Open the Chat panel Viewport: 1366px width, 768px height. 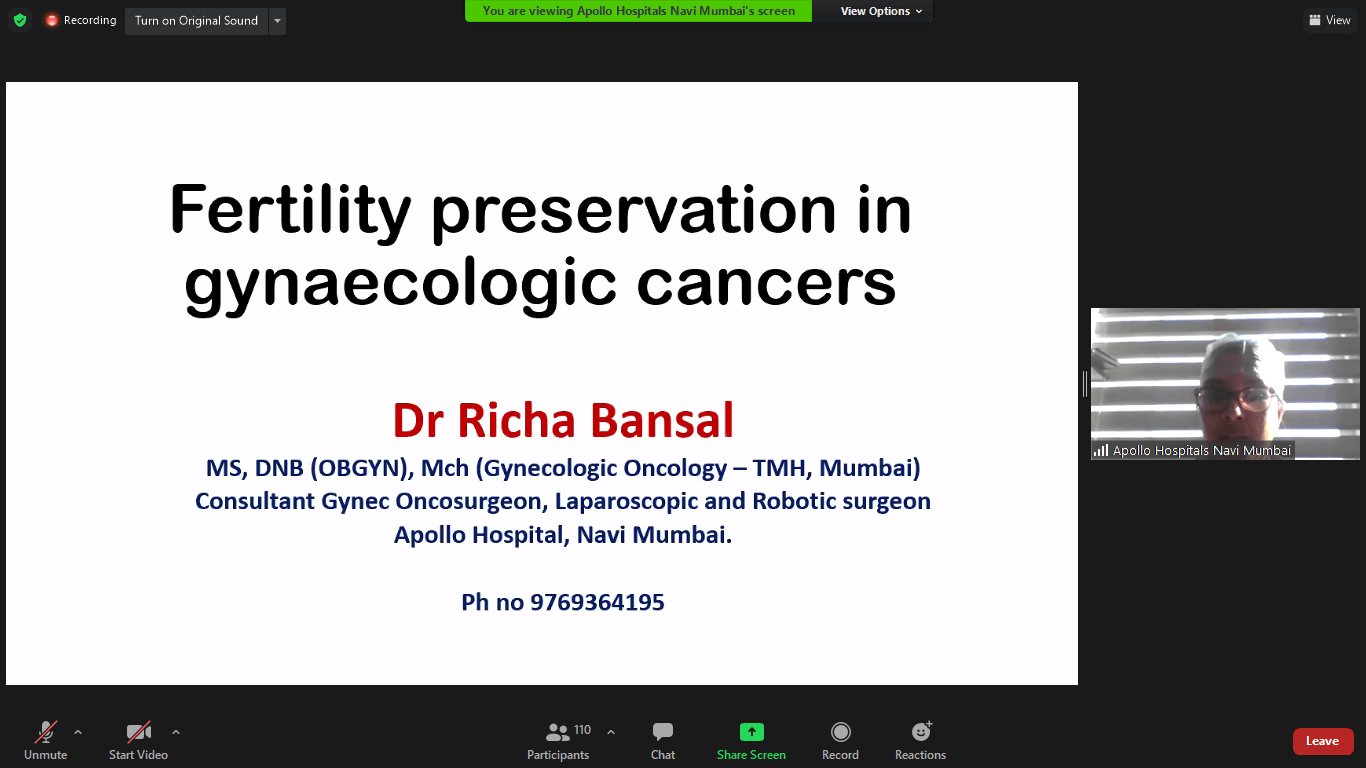coord(663,741)
